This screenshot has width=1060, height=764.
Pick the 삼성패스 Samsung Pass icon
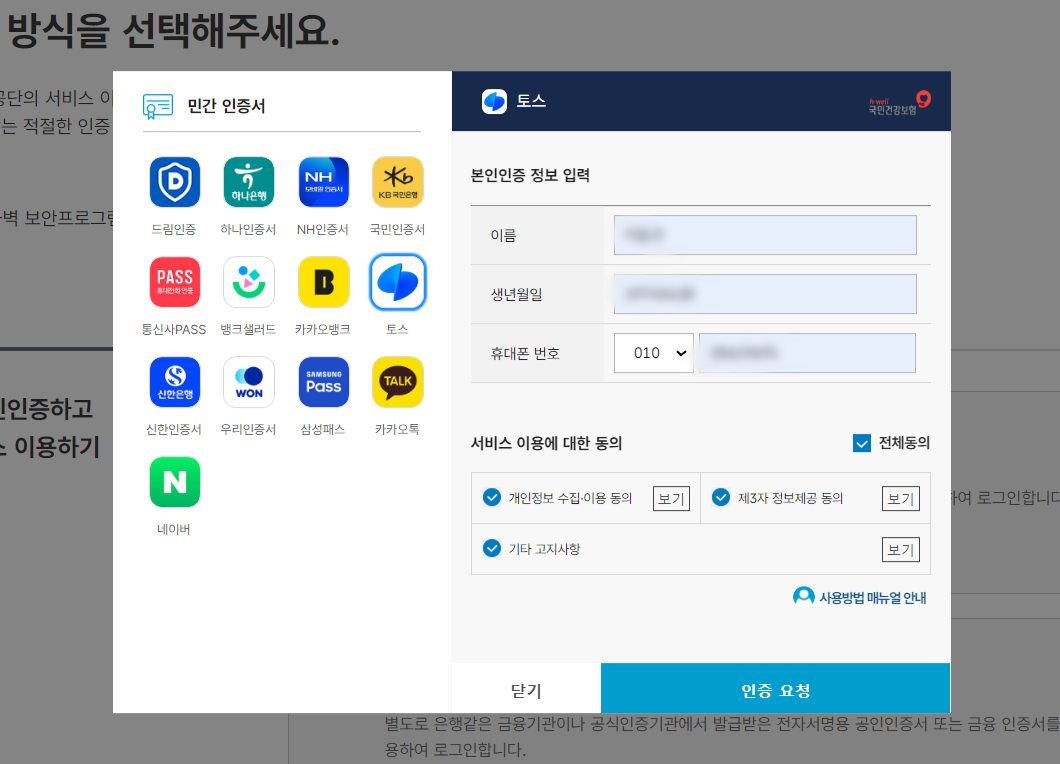click(323, 382)
